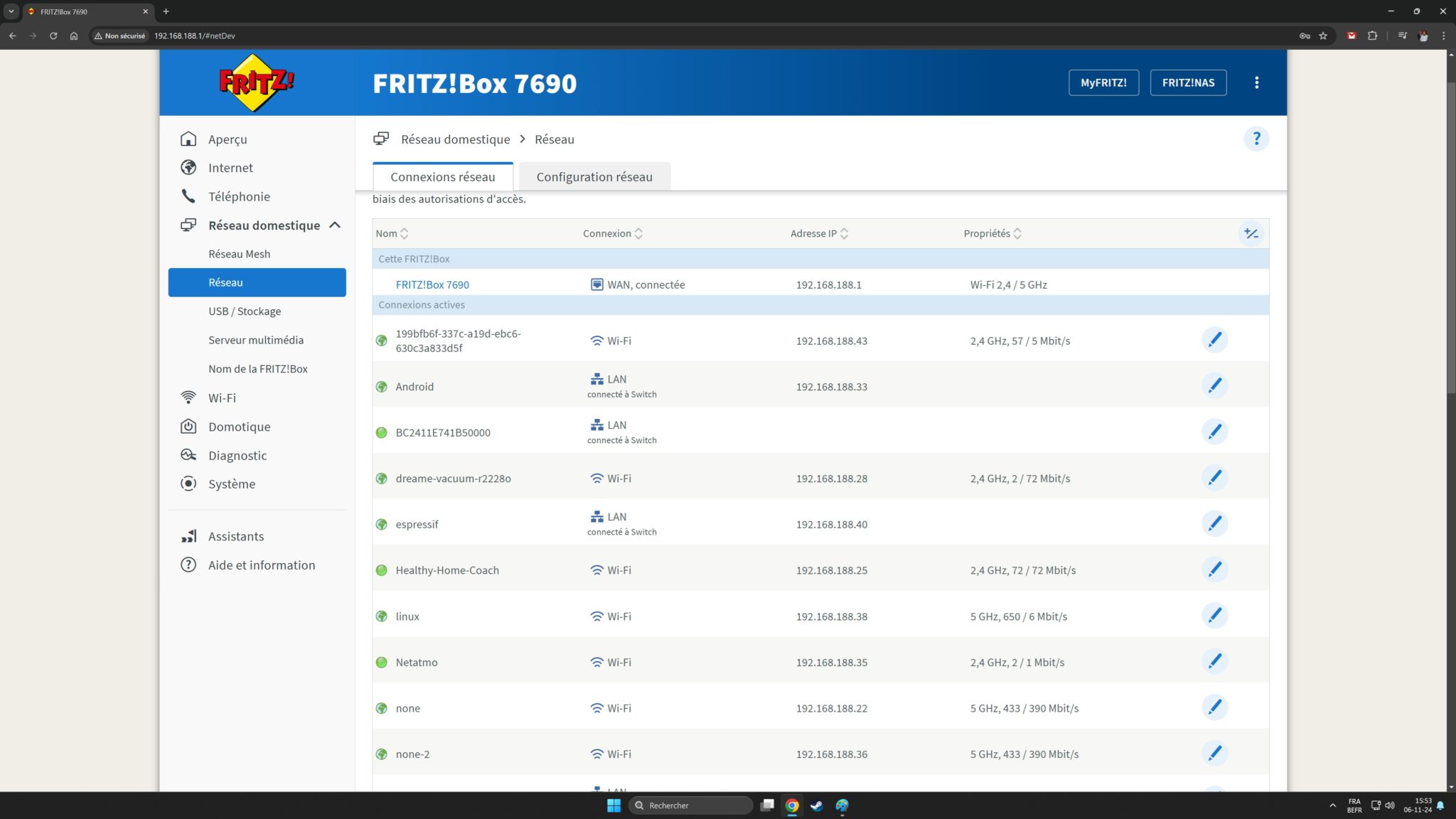Select Réseau submenu item

[x=257, y=282]
